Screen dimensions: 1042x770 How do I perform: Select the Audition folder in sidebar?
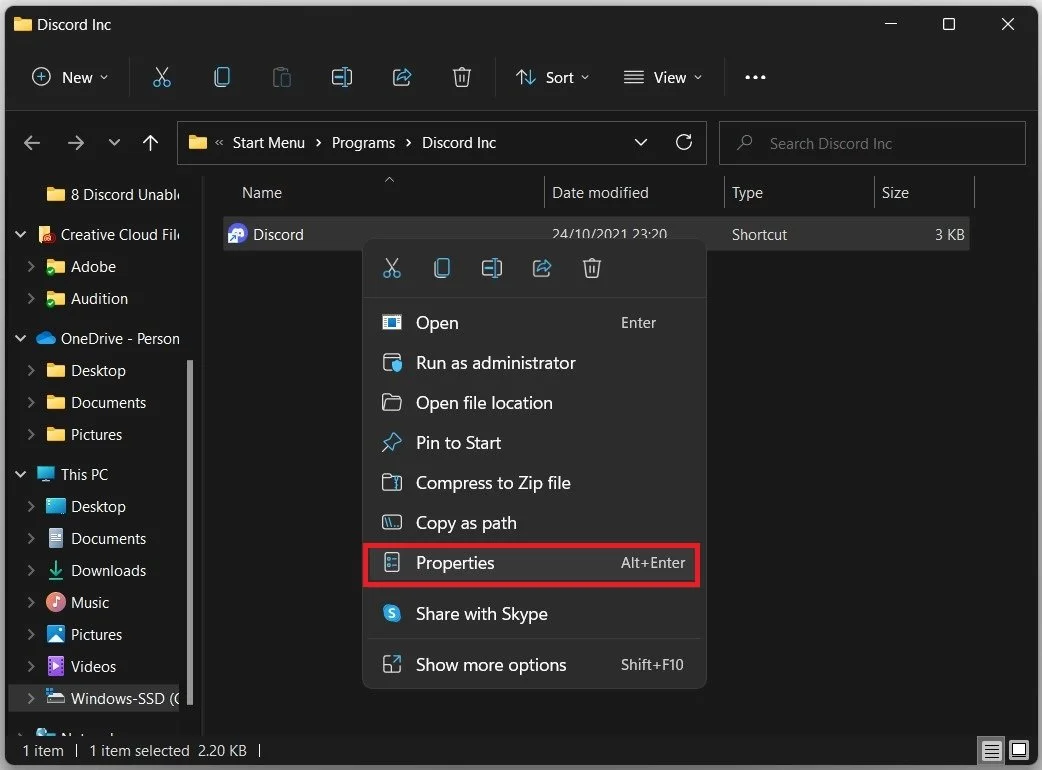pos(88,299)
